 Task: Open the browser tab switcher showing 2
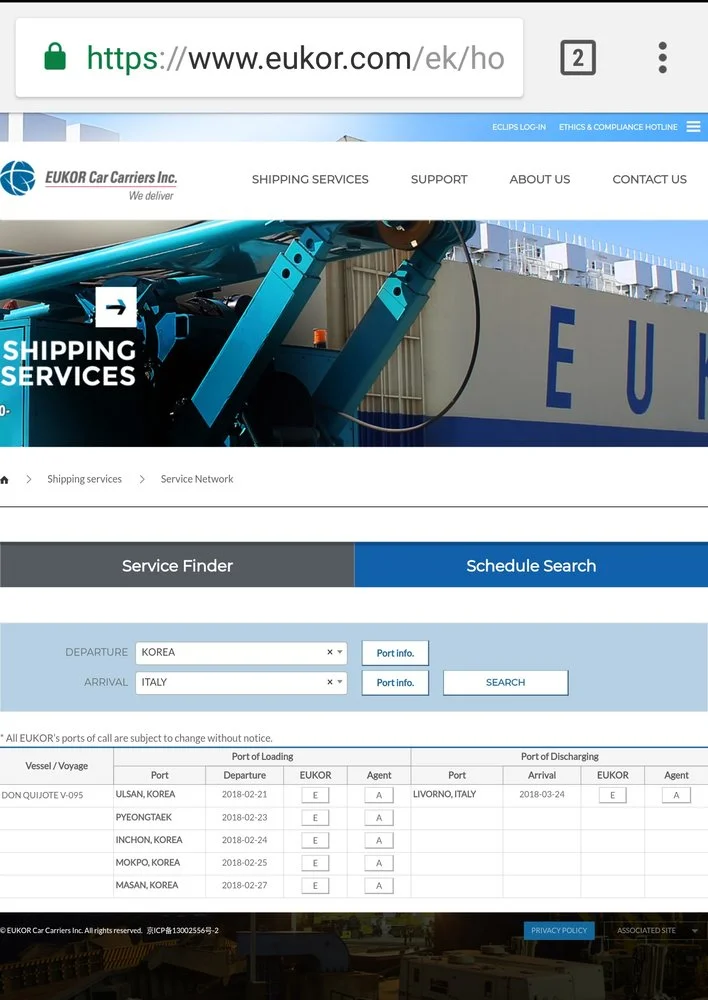[x=578, y=57]
